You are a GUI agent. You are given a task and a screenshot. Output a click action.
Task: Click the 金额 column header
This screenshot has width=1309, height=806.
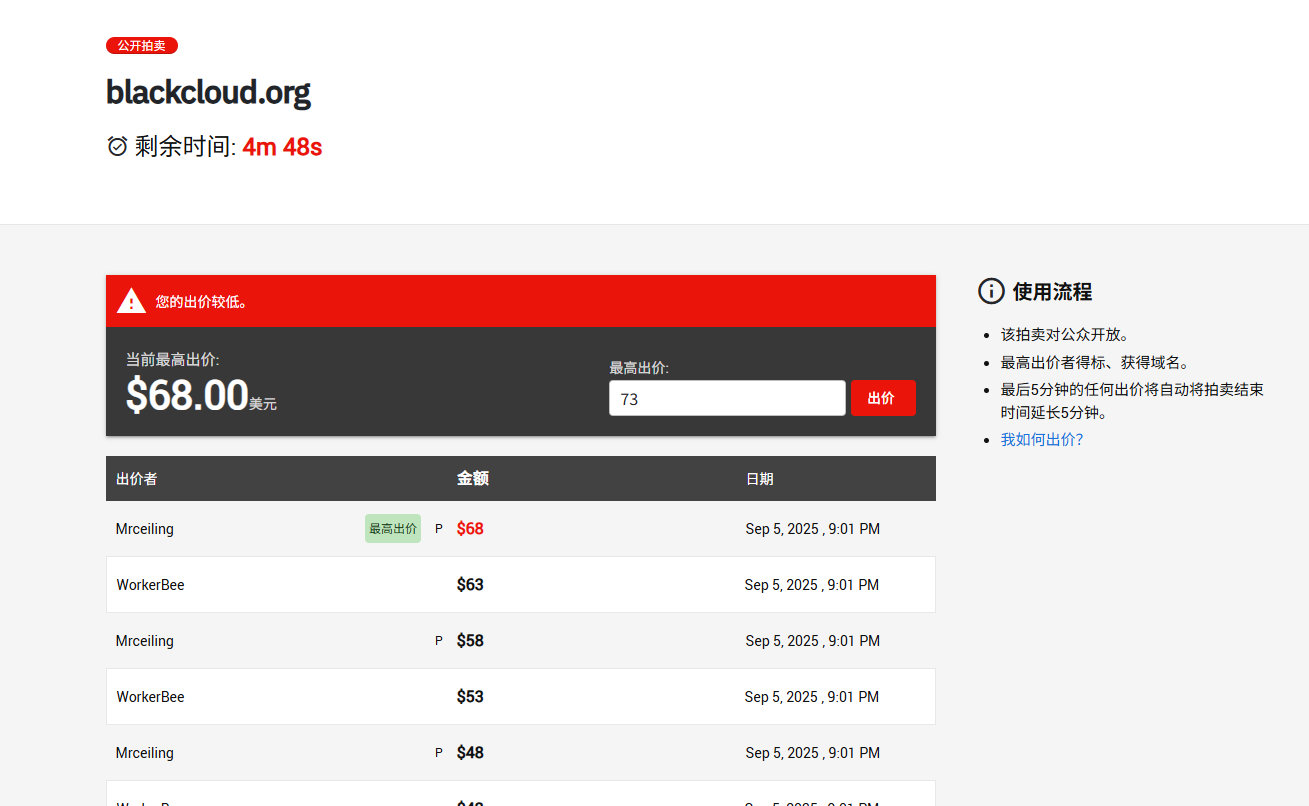pos(473,479)
